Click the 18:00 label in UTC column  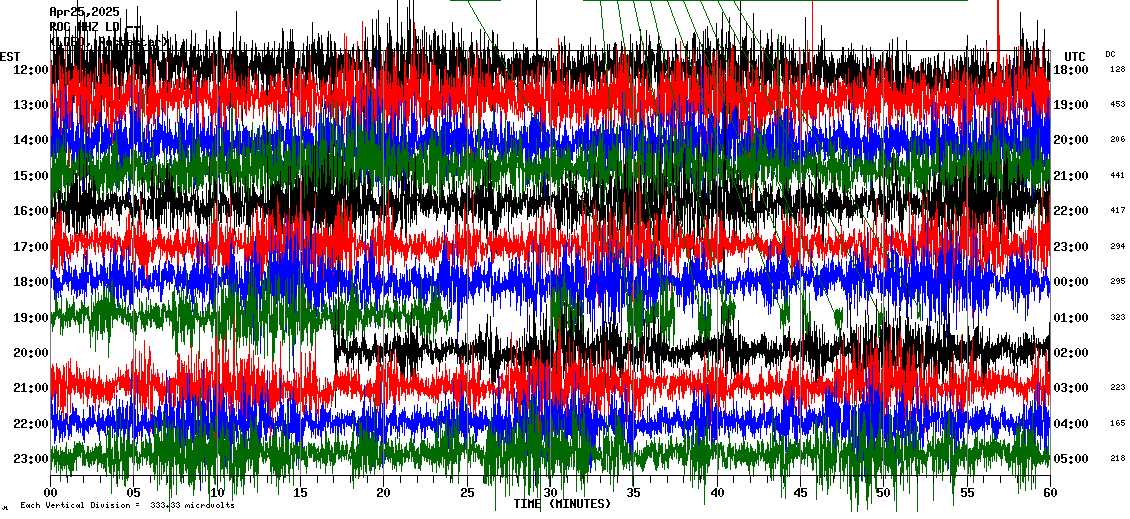pyautogui.click(x=1070, y=69)
